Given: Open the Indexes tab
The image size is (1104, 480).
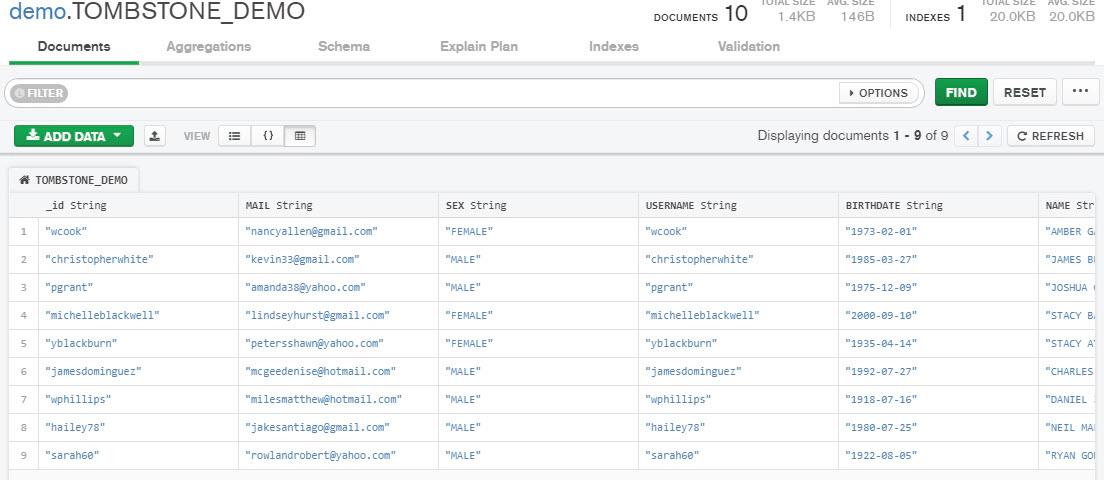Looking at the screenshot, I should 614,46.
